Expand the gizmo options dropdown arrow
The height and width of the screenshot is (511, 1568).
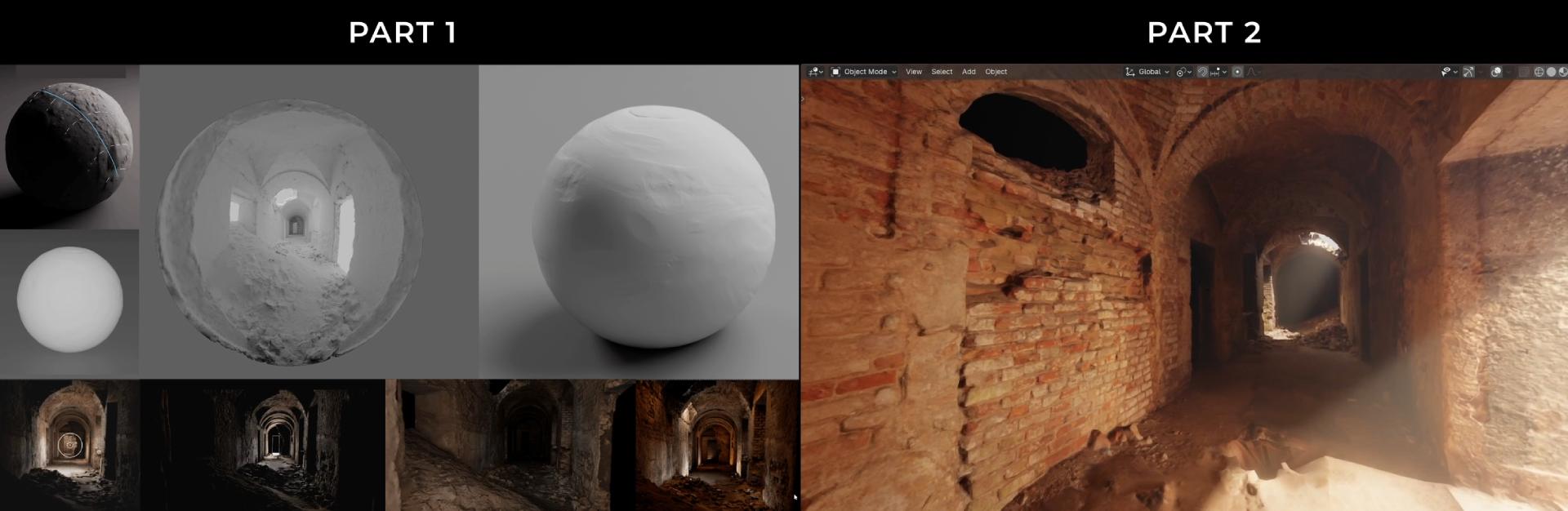point(1481,72)
